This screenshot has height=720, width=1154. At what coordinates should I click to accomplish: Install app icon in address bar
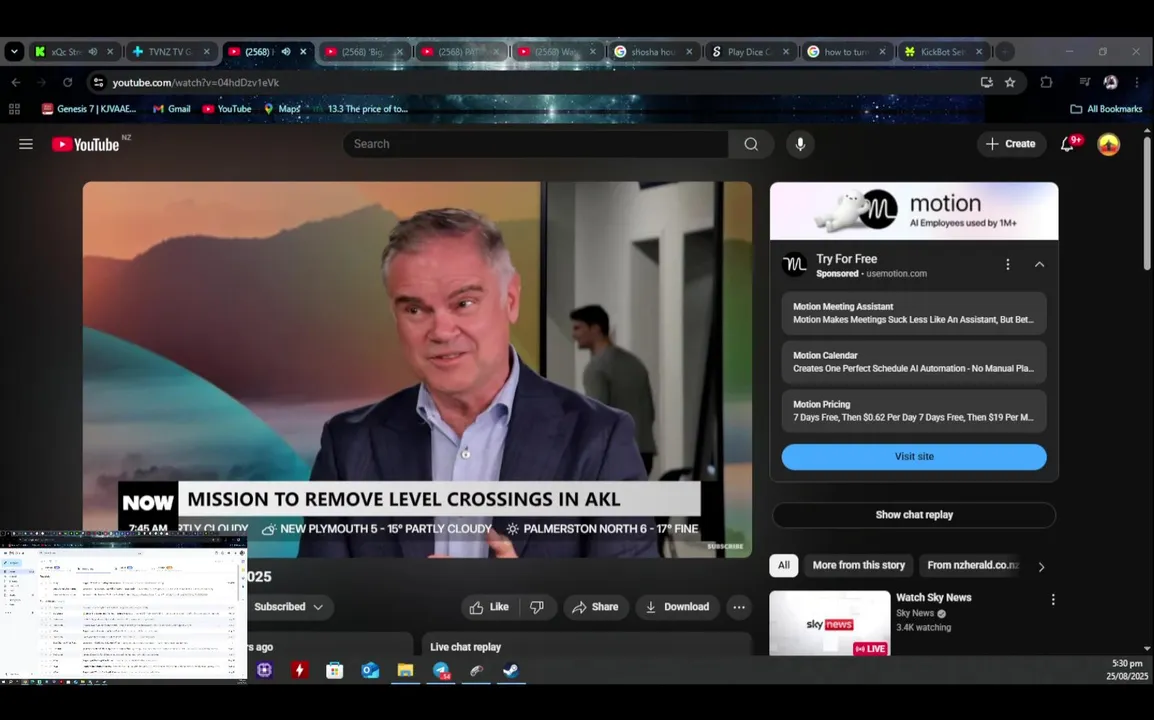click(986, 82)
